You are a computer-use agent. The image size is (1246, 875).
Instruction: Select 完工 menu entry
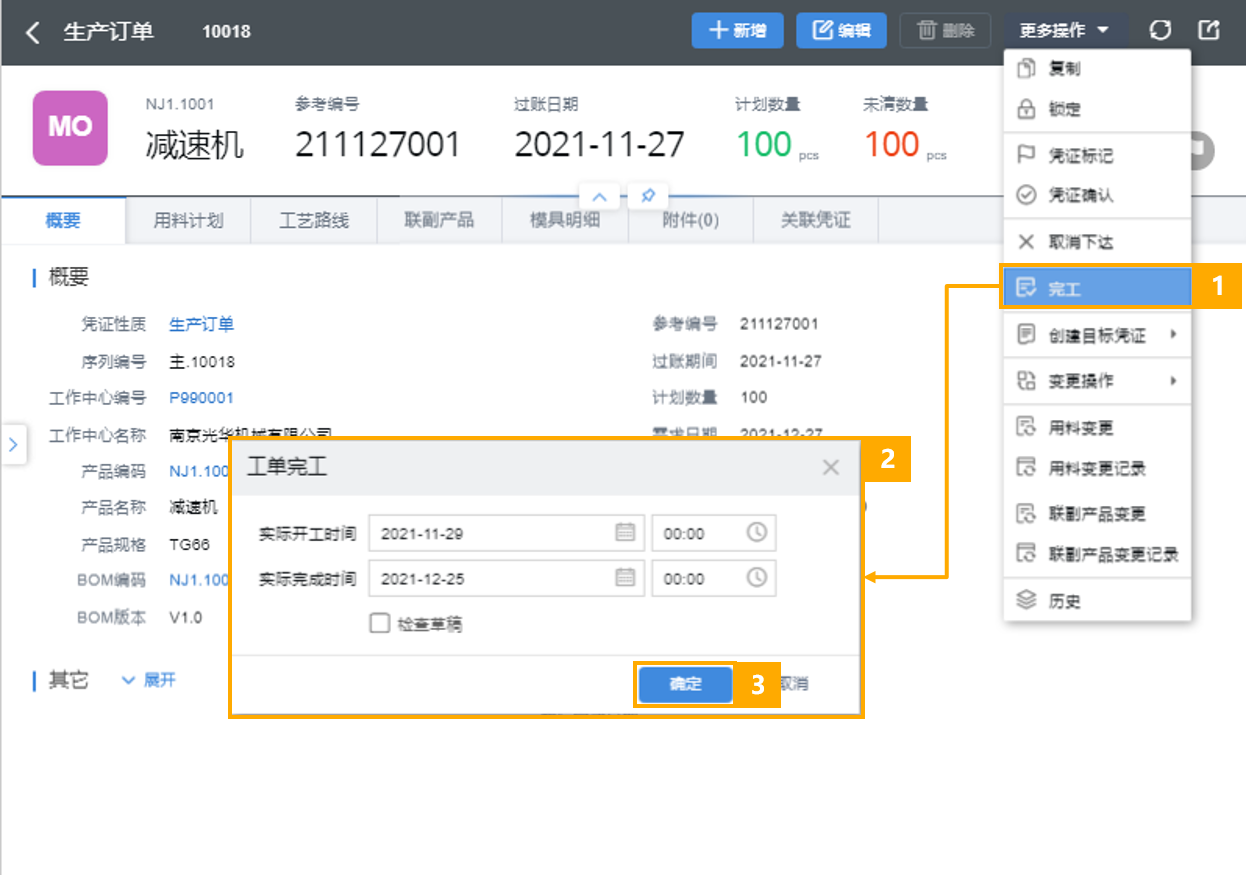click(x=1097, y=289)
